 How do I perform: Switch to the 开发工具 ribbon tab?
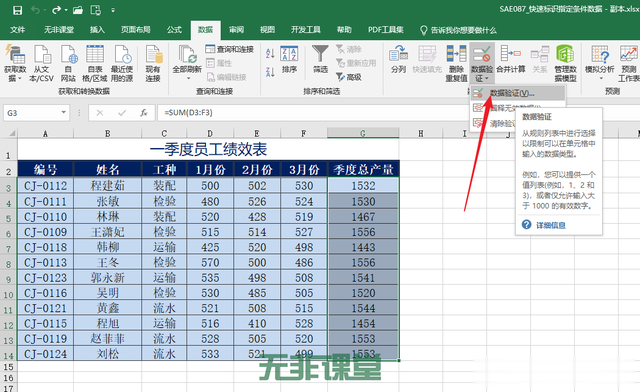pyautogui.click(x=306, y=30)
